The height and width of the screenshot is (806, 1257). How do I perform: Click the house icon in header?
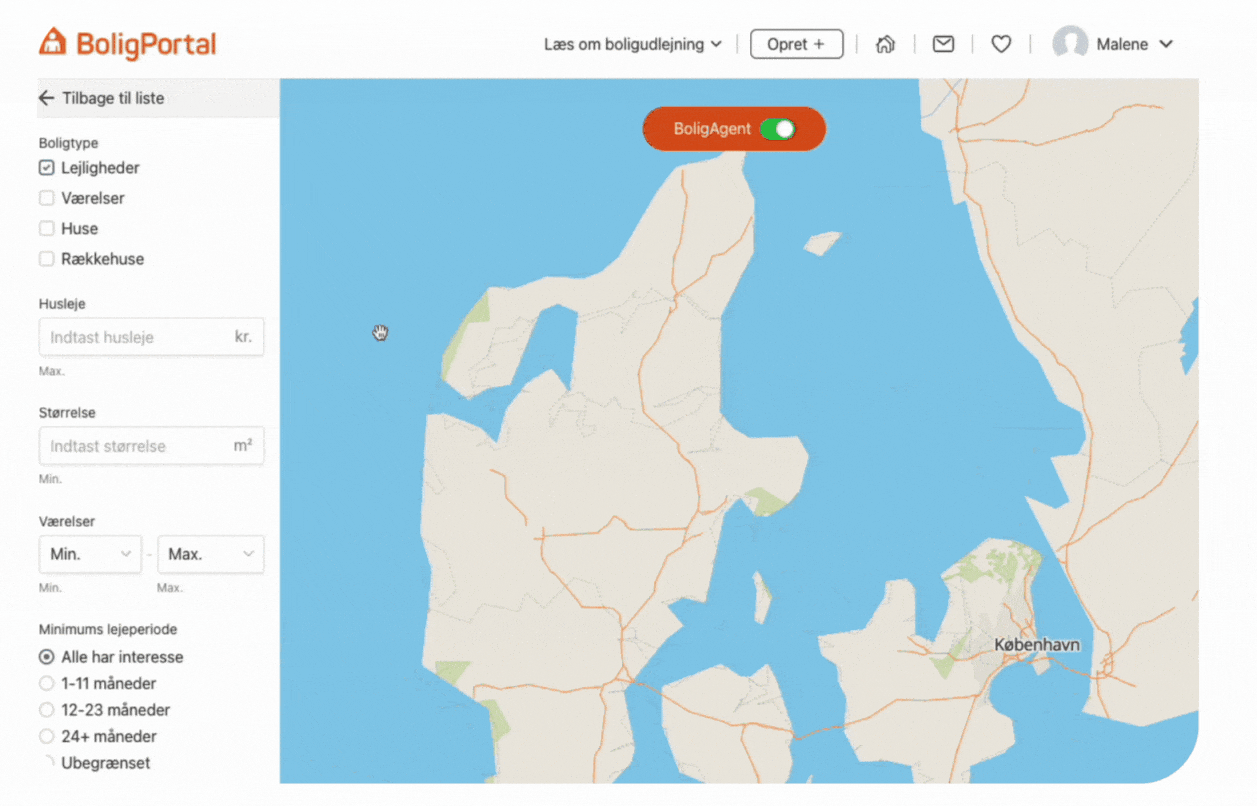point(885,44)
